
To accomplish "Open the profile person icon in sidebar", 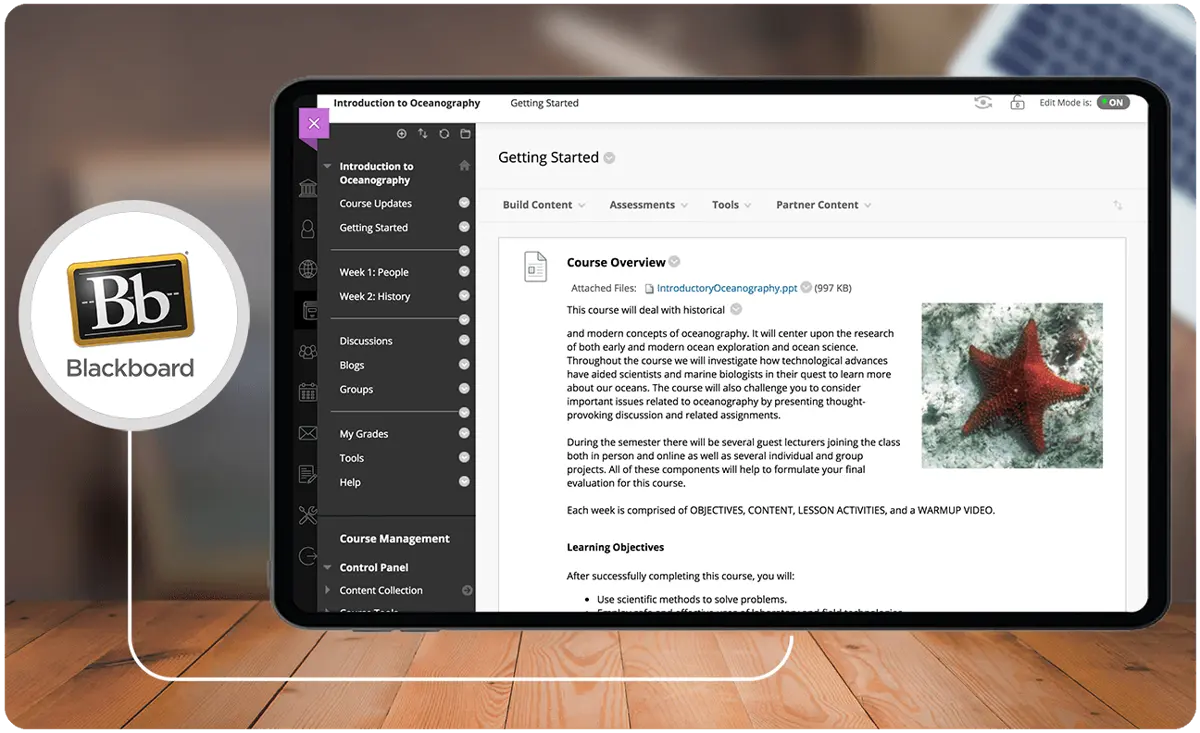I will coord(308,229).
